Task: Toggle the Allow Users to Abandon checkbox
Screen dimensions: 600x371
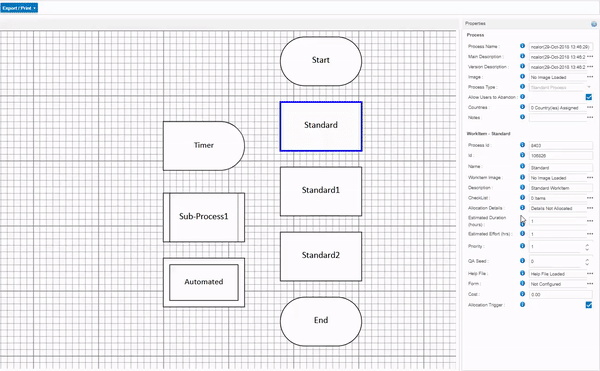Action: point(589,97)
